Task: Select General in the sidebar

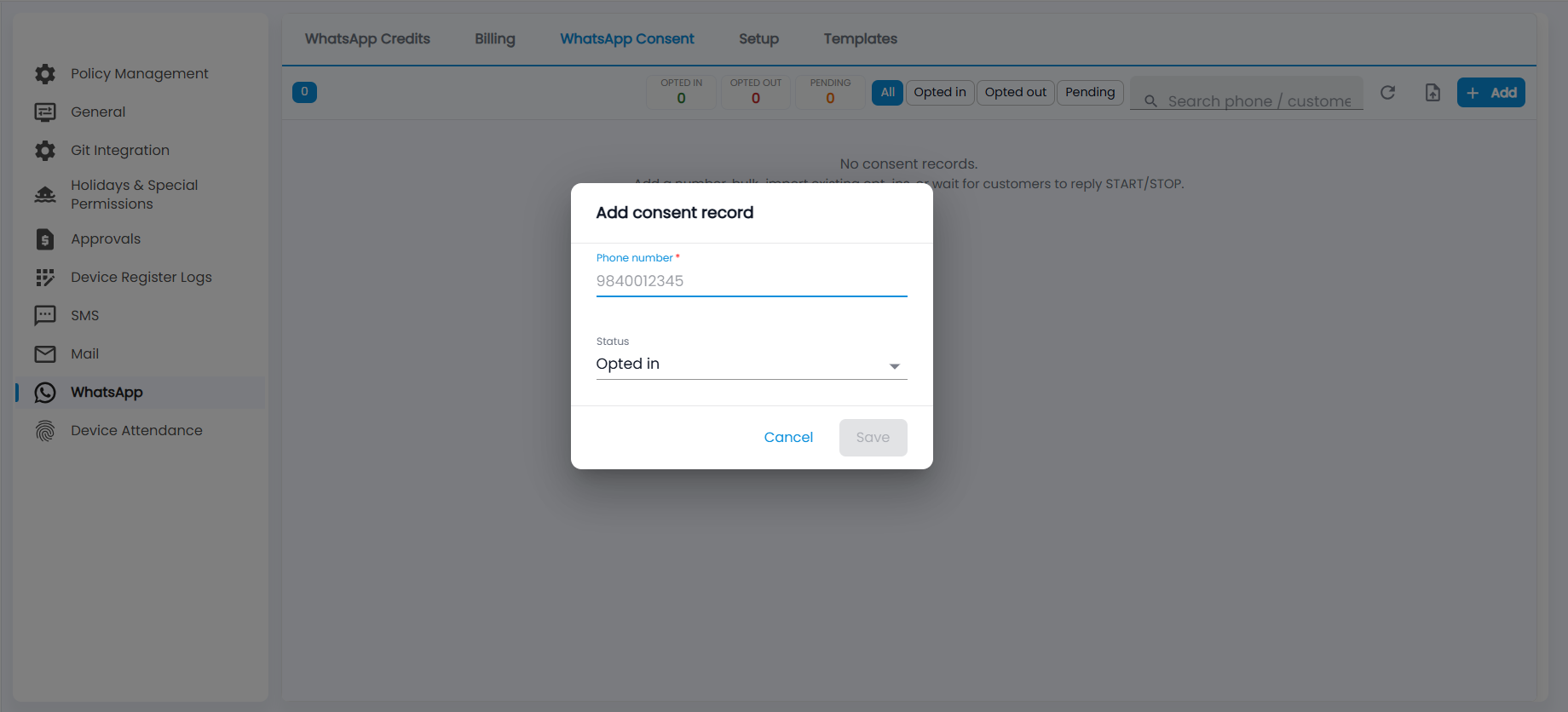Action: [98, 112]
